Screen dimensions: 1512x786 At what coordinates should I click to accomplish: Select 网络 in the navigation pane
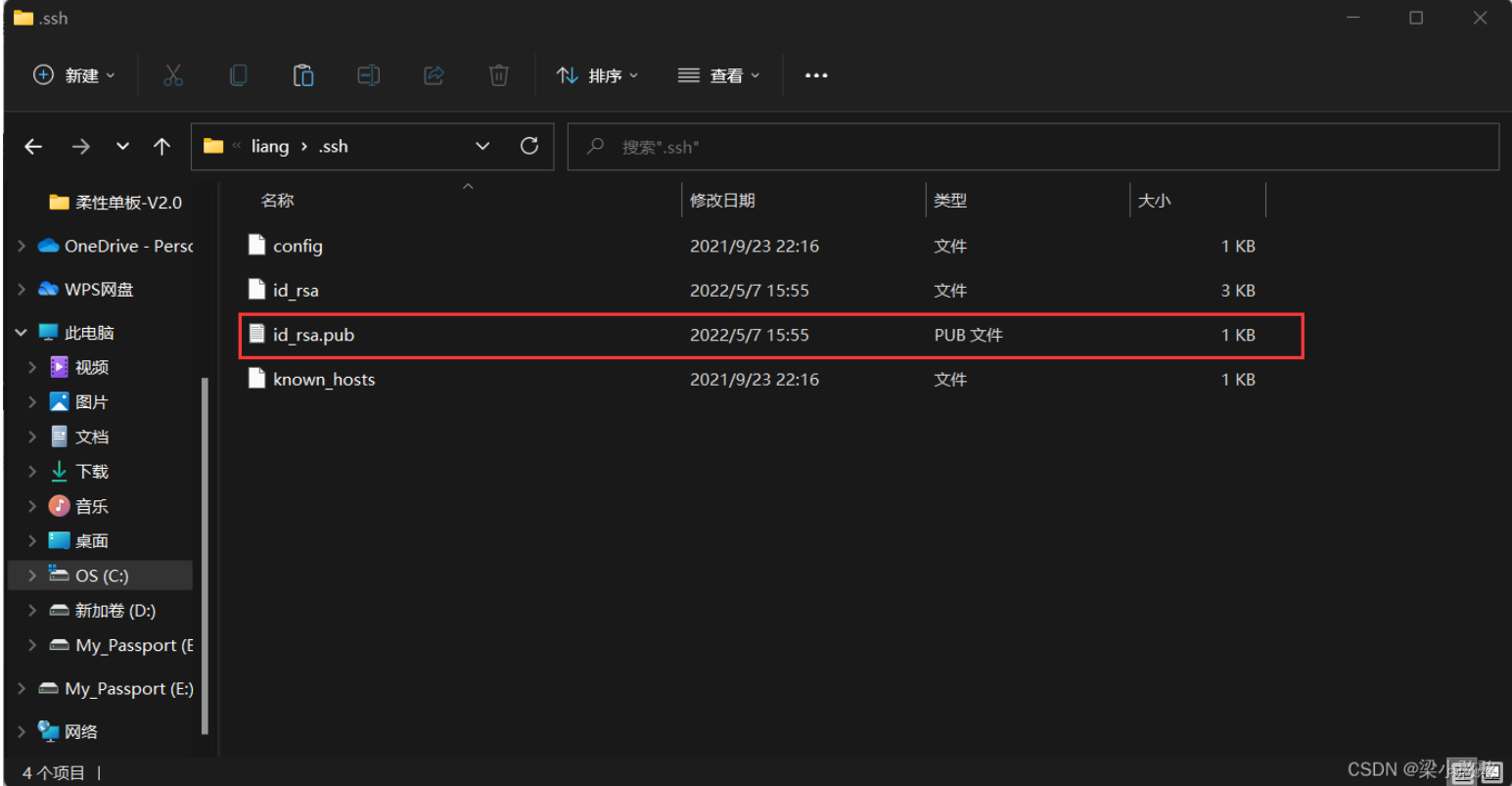coord(68,731)
